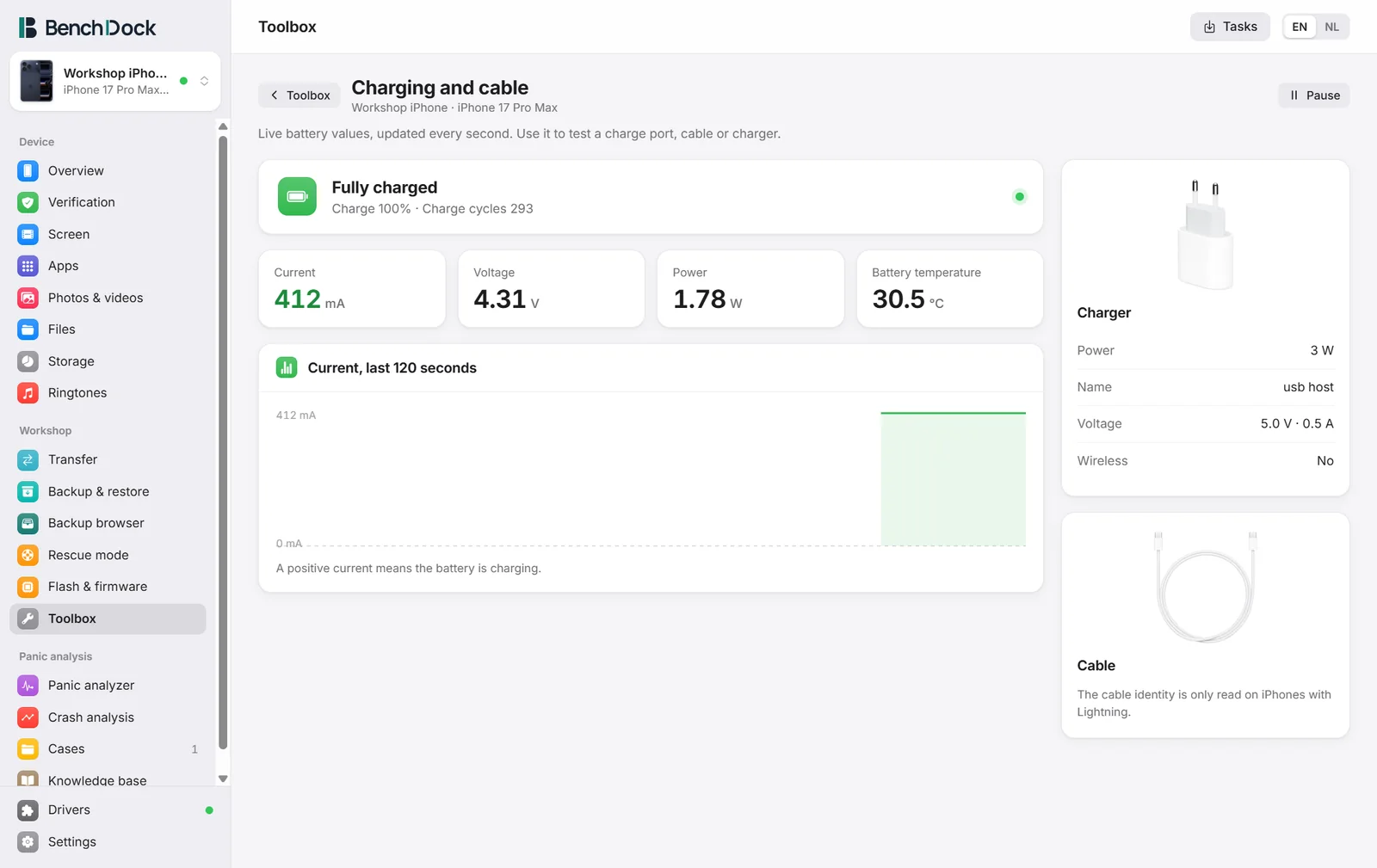Click the green dot beside Drivers

pos(209,810)
